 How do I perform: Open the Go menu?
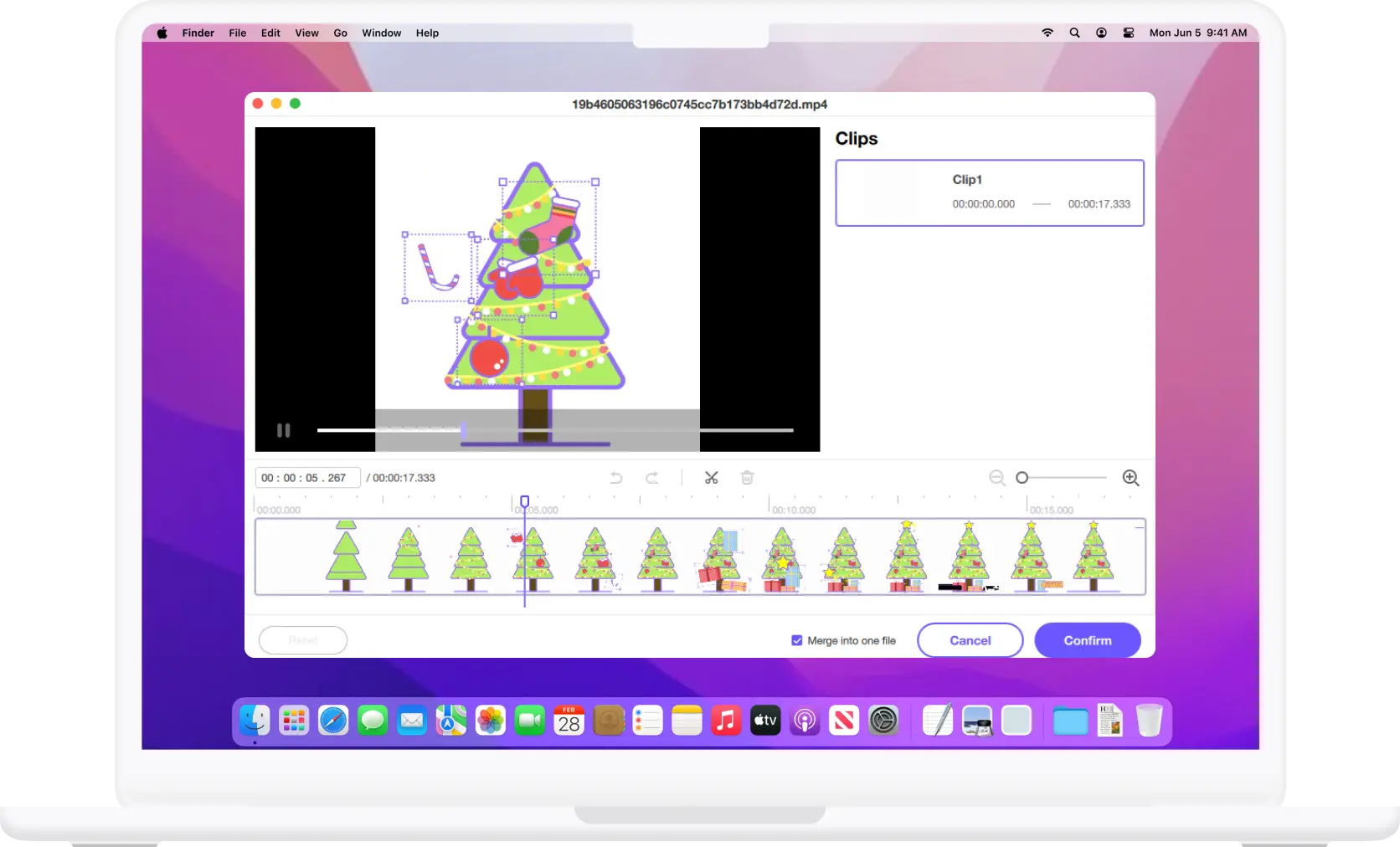[340, 33]
